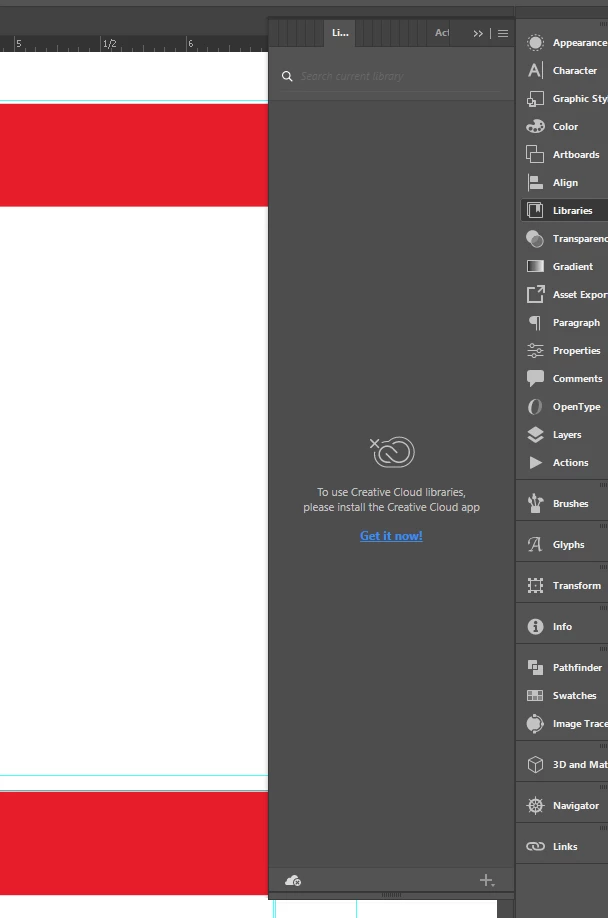Open the Color panel icon

click(x=535, y=126)
